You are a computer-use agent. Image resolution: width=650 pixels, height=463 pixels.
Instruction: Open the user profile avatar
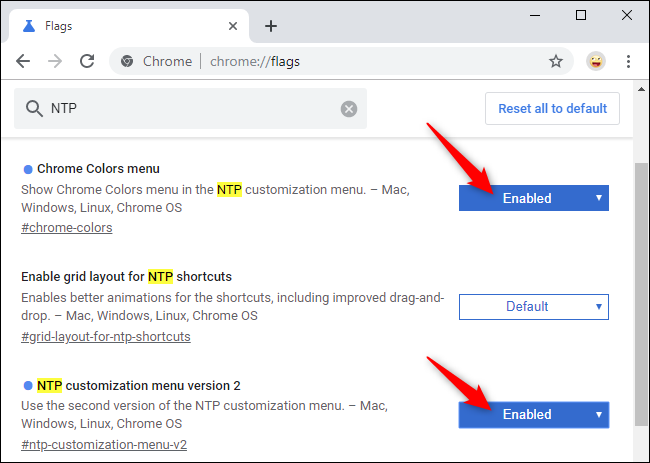point(596,61)
